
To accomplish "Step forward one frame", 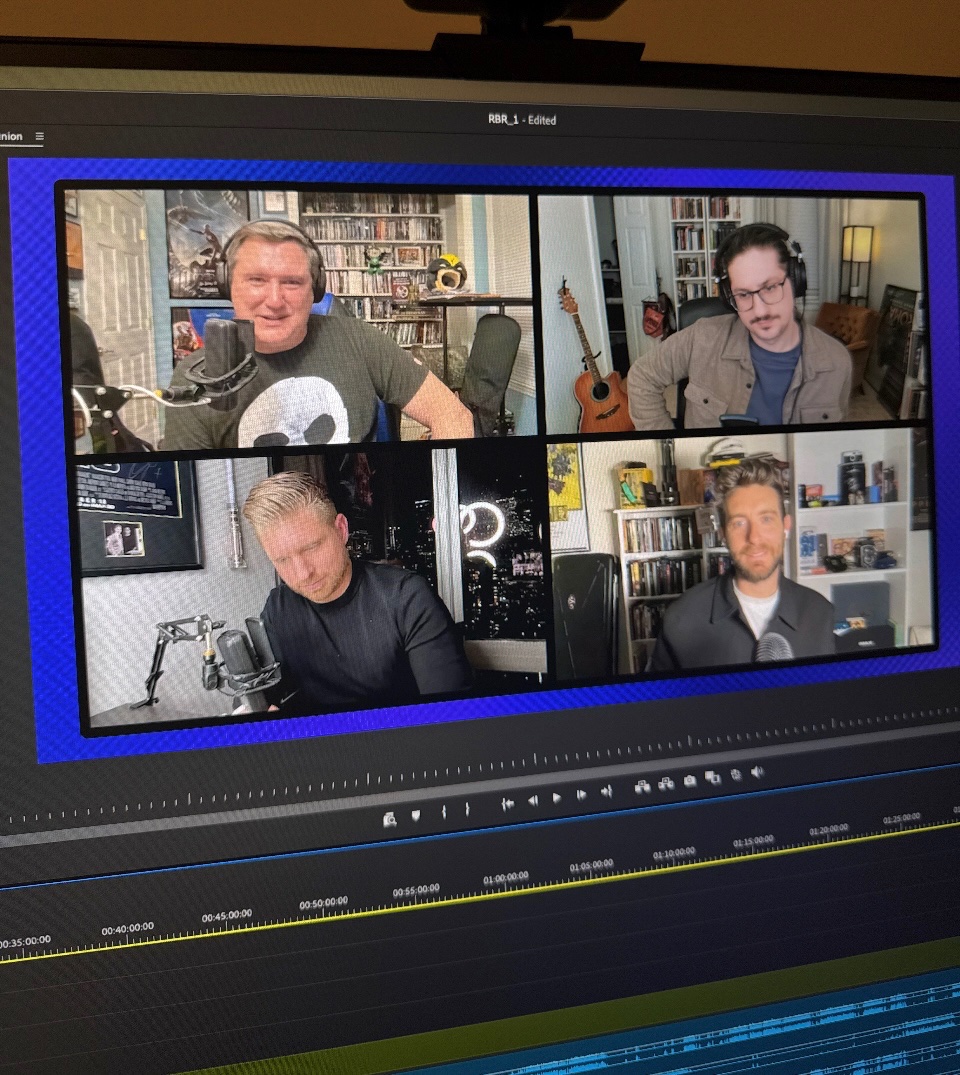I will tap(581, 795).
